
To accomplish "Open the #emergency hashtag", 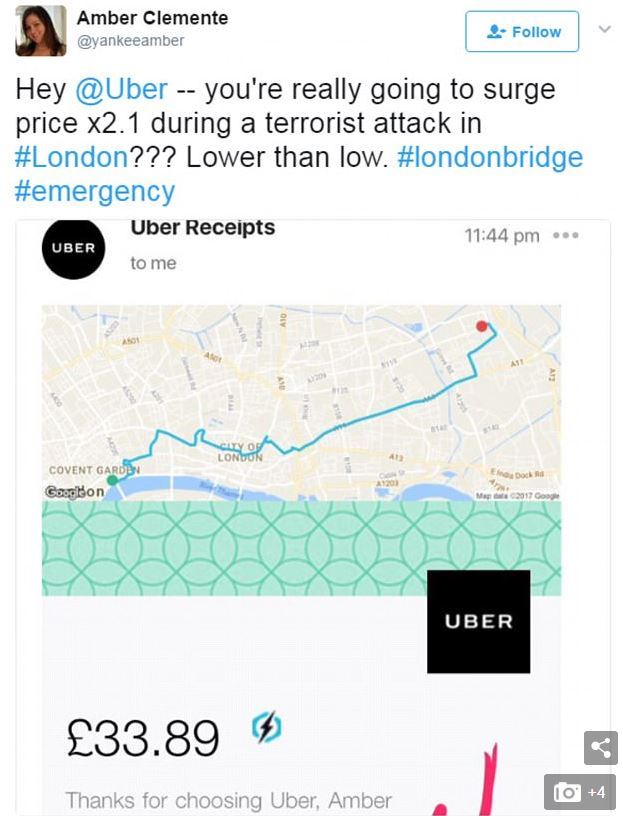I will pos(95,192).
